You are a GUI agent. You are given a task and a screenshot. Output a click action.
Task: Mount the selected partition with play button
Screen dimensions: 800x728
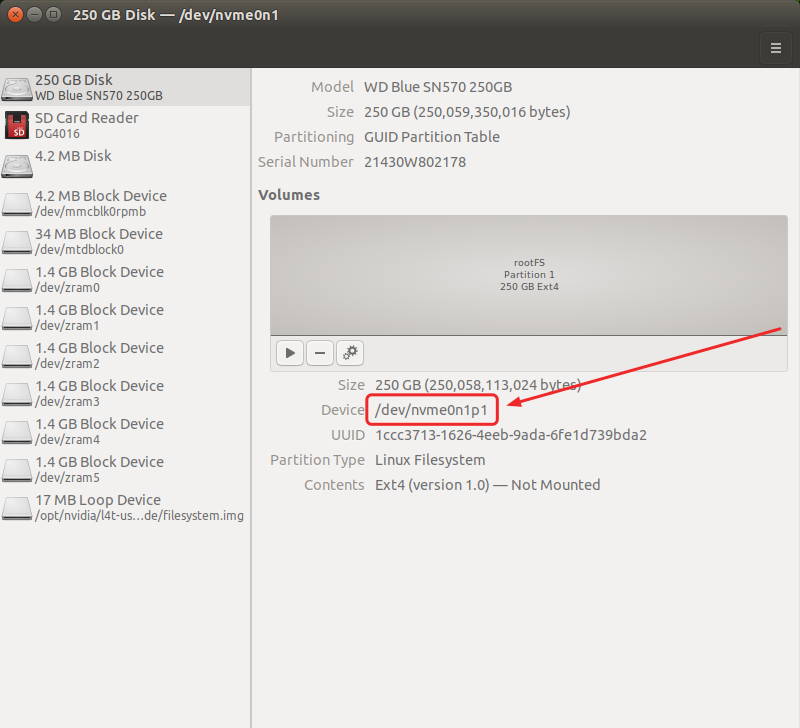point(290,353)
